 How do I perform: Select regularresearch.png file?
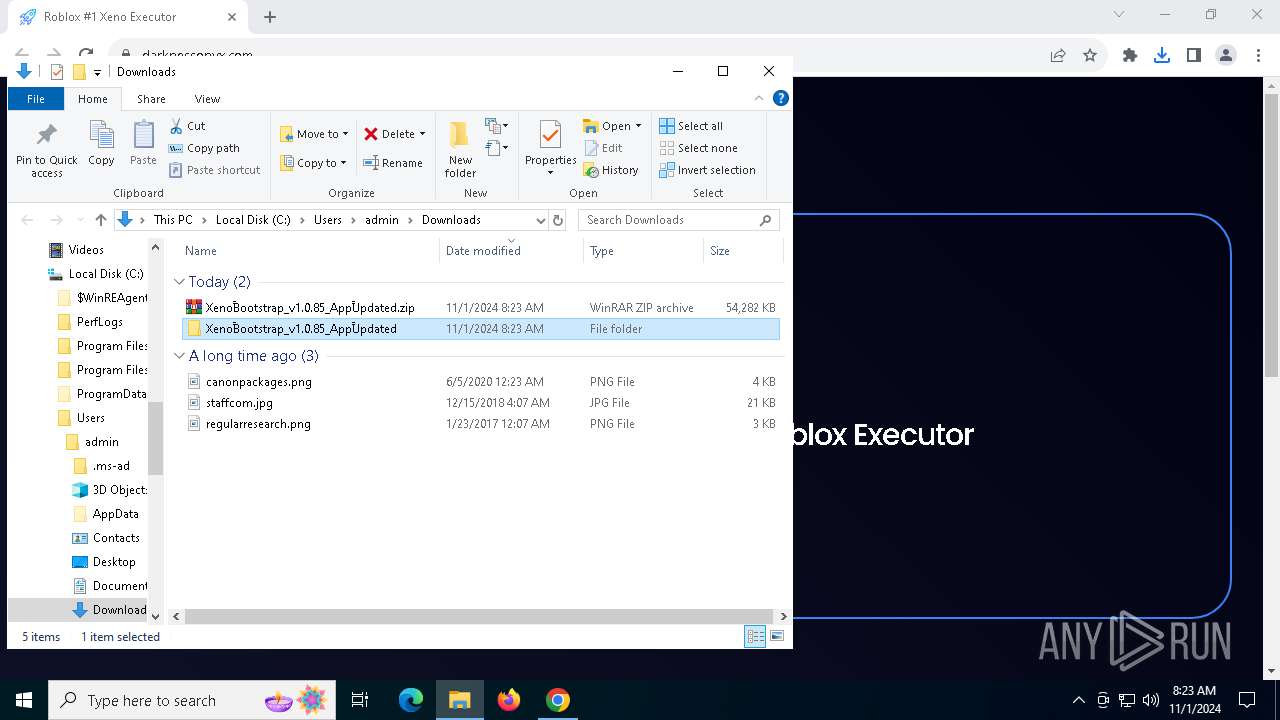(x=481, y=424)
